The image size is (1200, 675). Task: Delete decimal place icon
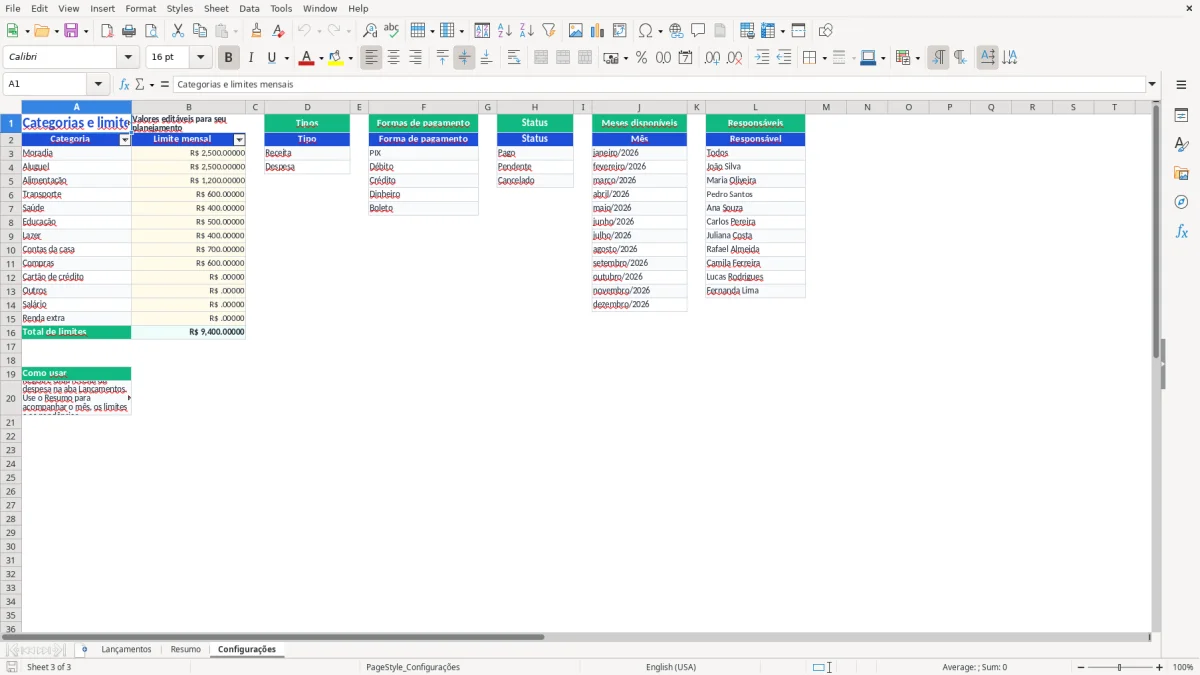click(735, 58)
